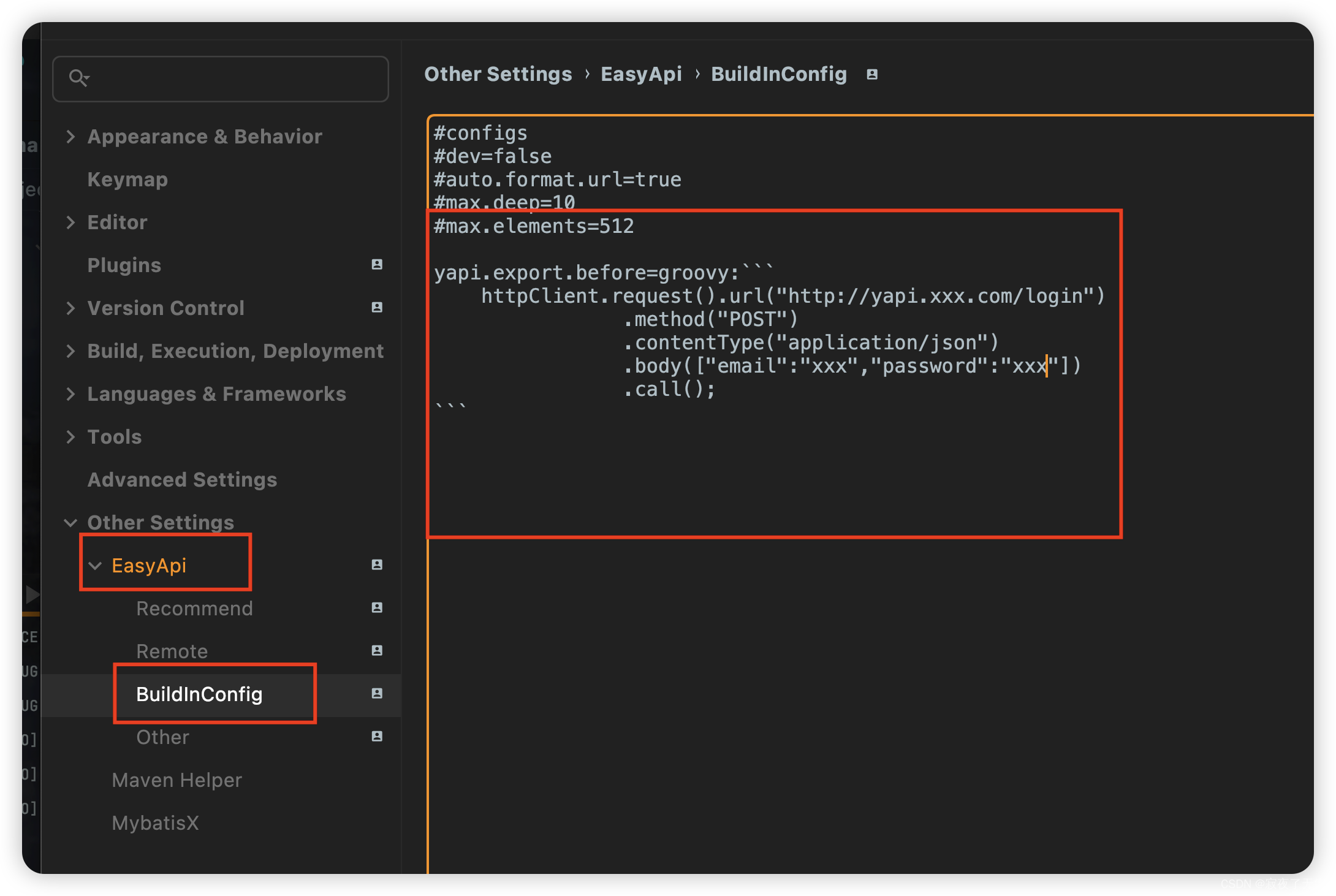Open Maven Helper settings
1336x896 pixels.
[176, 780]
